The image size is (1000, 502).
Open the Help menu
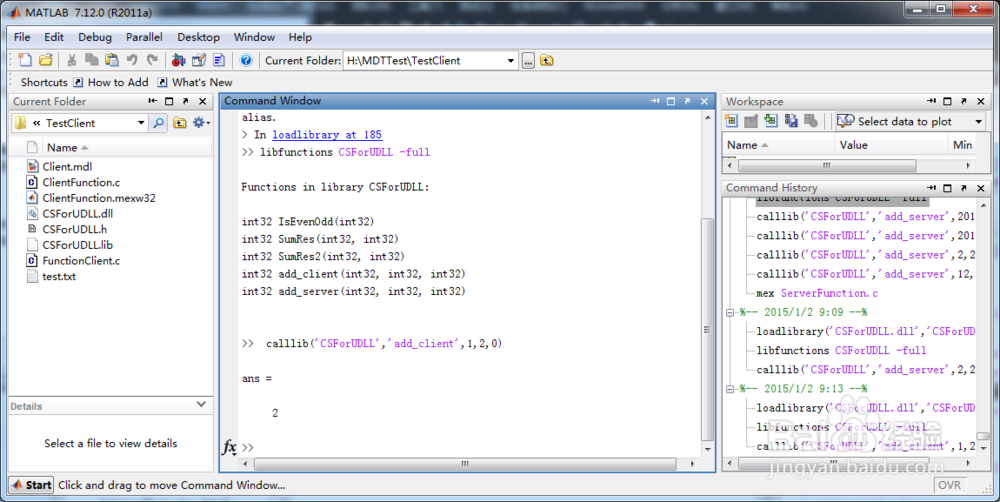coord(300,37)
